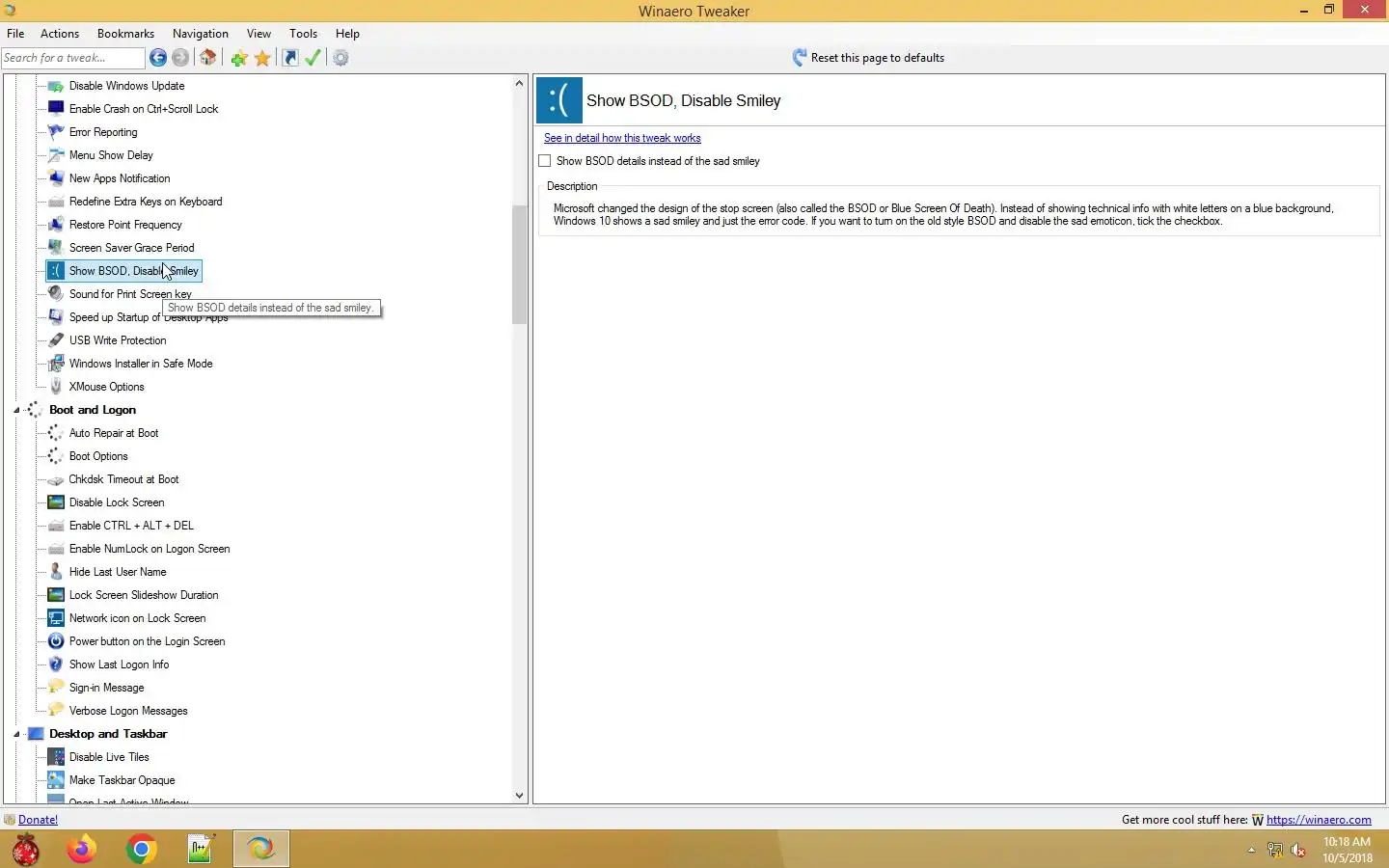Click the volume icon in system tray
The image size is (1389, 868).
1298,850
